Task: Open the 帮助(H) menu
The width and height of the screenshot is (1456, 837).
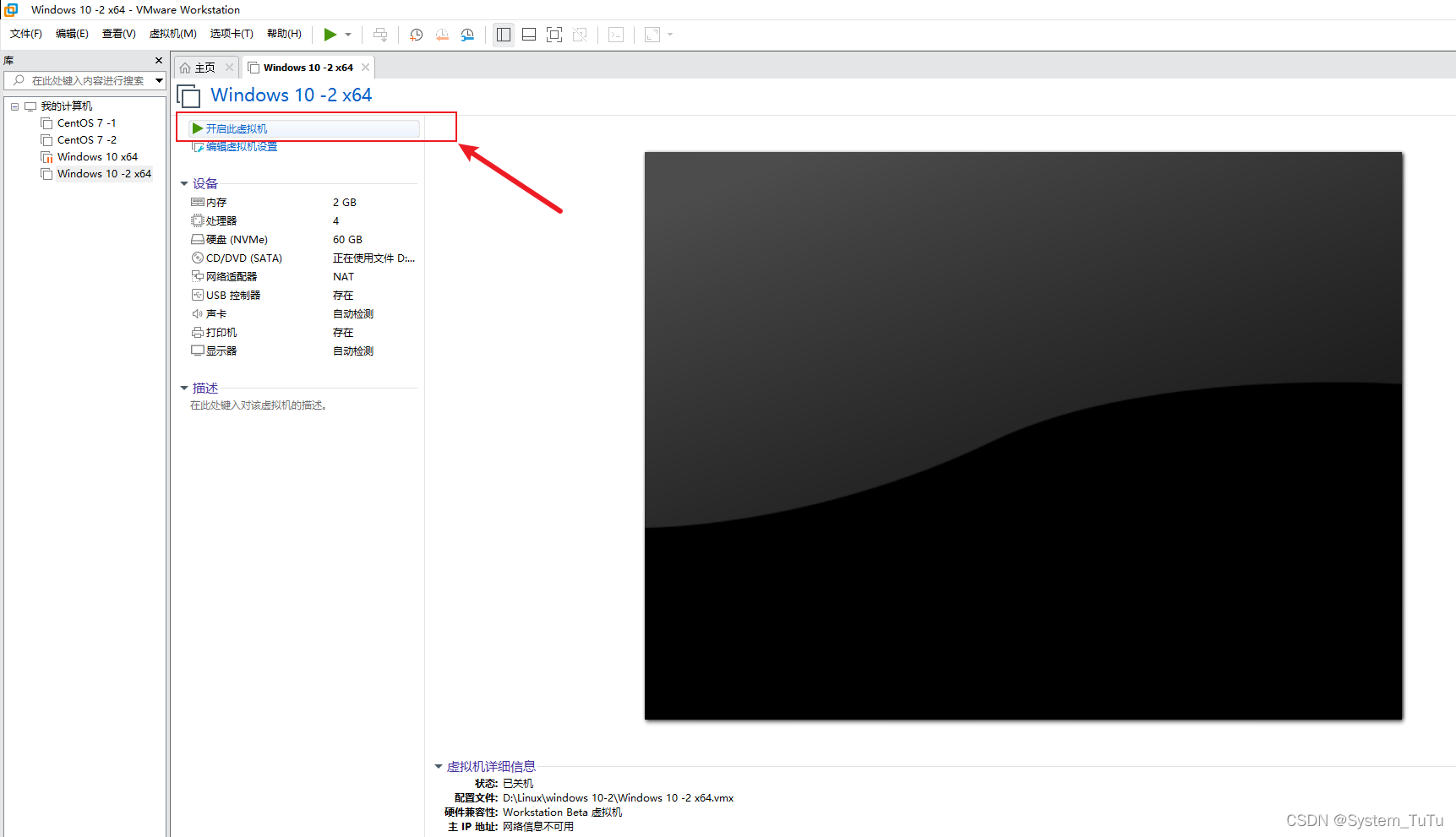Action: pyautogui.click(x=284, y=34)
